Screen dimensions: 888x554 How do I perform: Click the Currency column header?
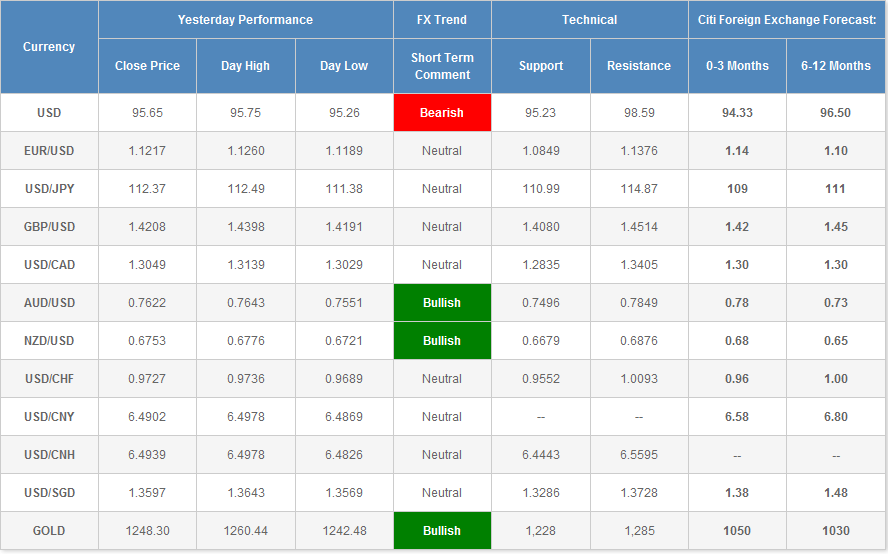coord(49,47)
